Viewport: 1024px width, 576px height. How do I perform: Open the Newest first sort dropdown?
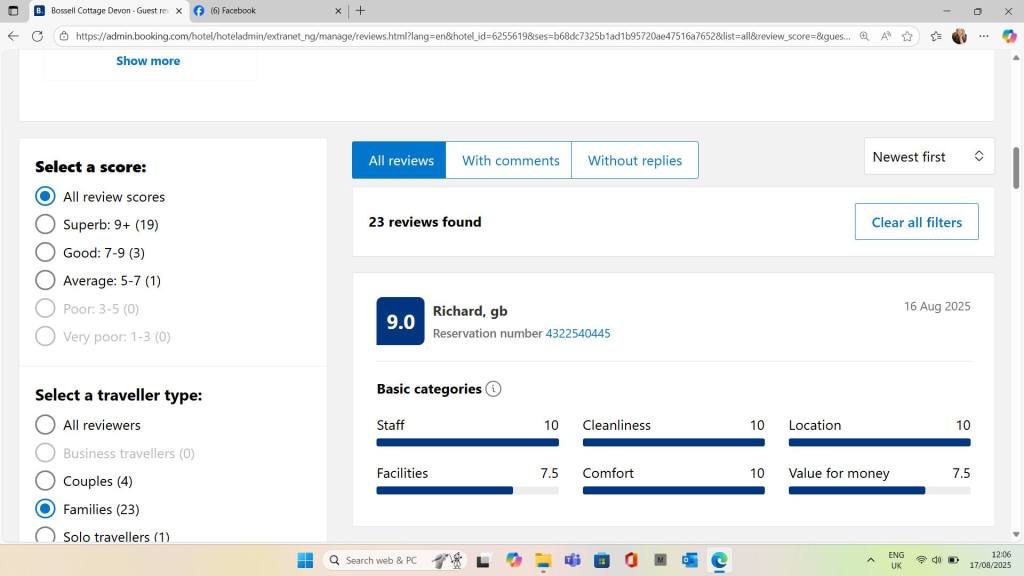(x=928, y=157)
